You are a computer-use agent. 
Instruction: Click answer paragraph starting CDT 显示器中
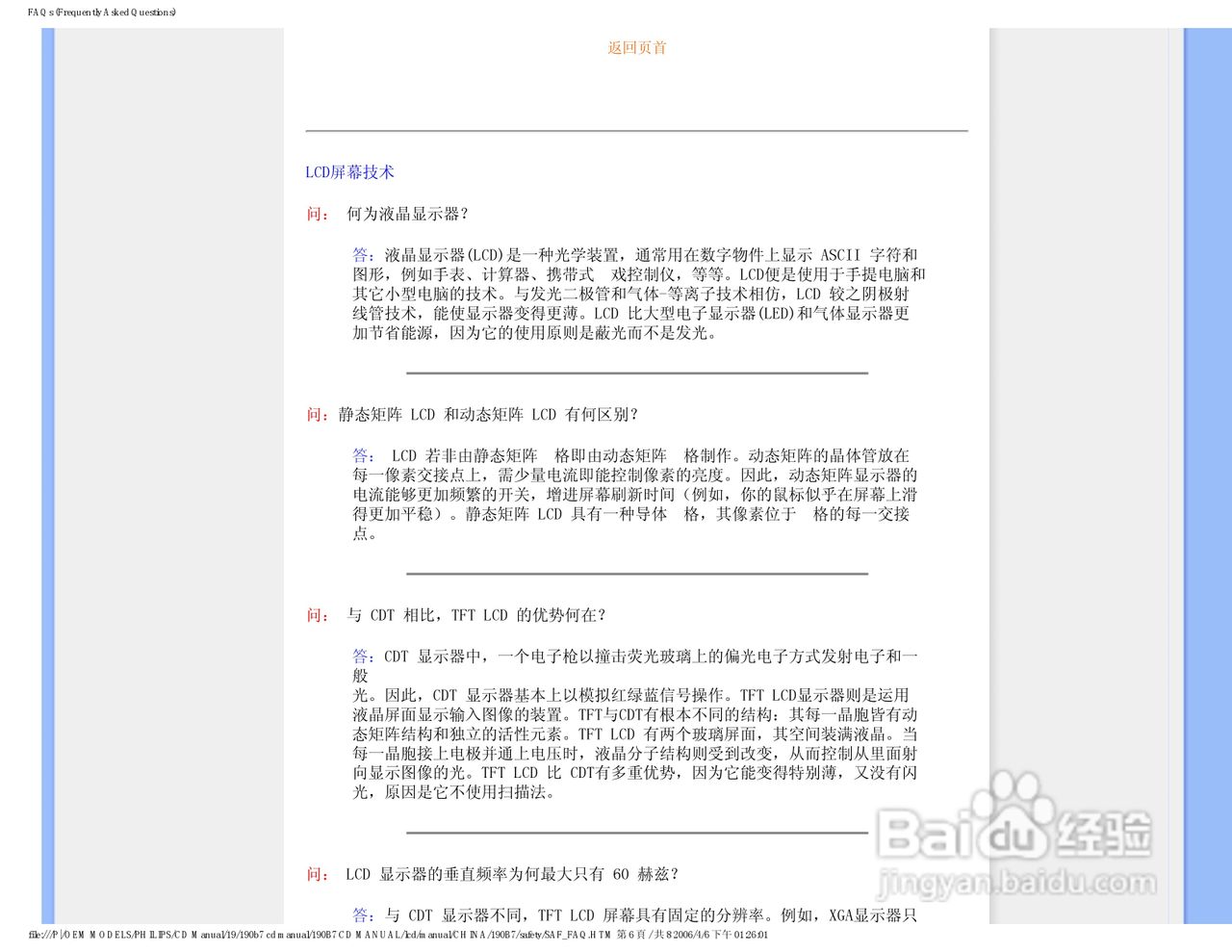click(x=635, y=724)
